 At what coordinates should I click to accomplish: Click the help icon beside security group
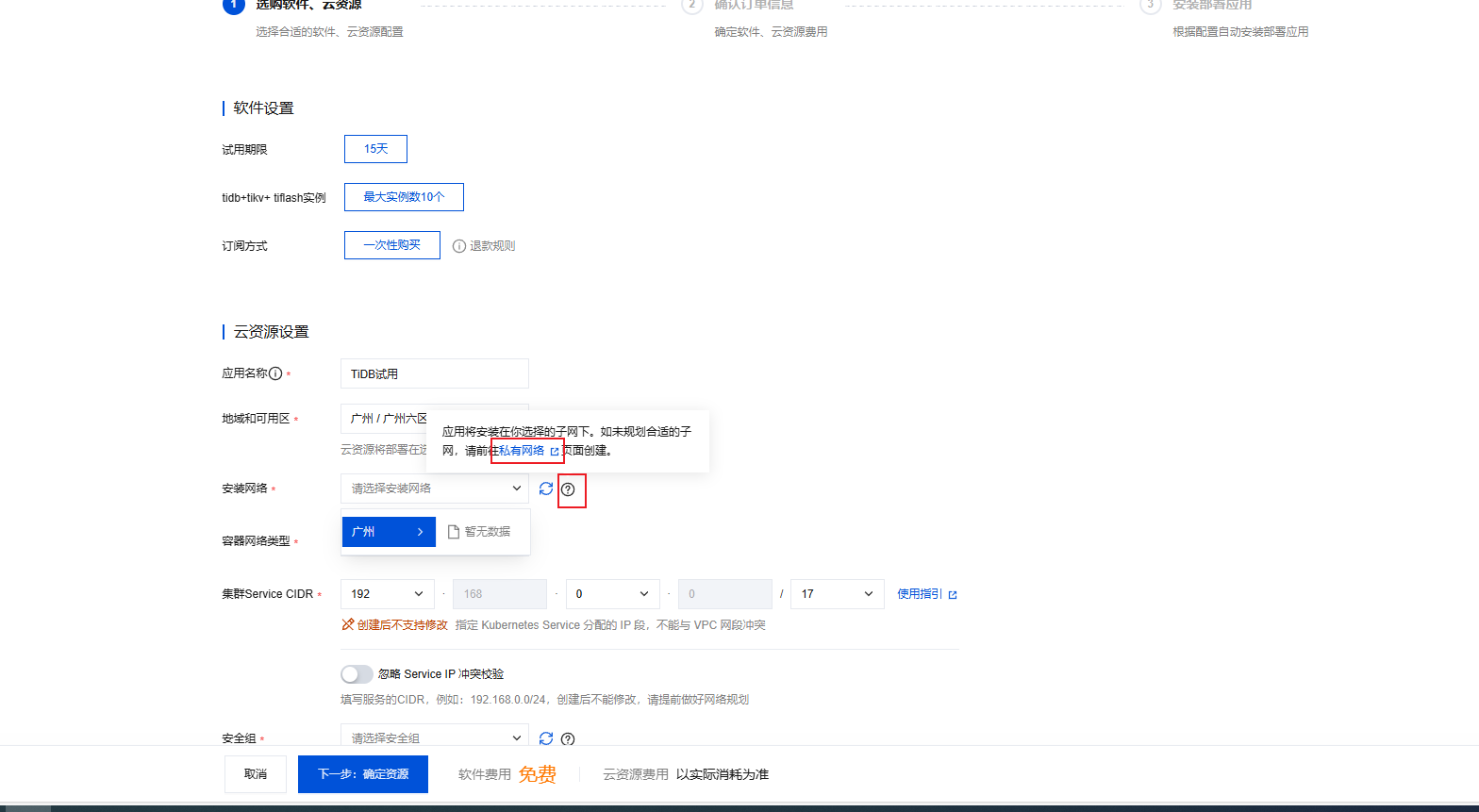click(x=568, y=739)
